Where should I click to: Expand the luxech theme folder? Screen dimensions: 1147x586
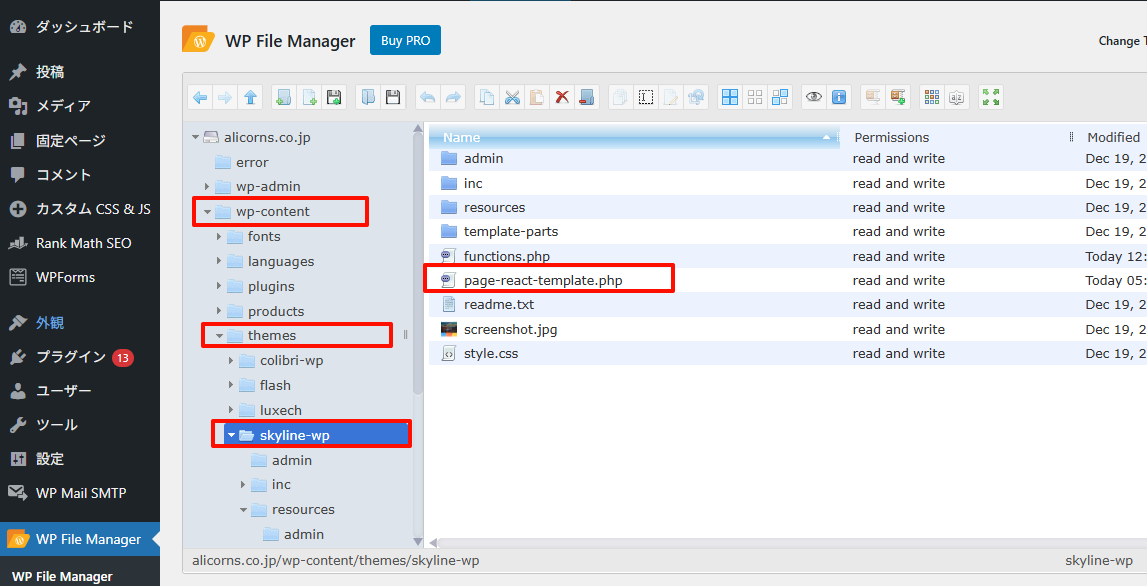tap(231, 411)
